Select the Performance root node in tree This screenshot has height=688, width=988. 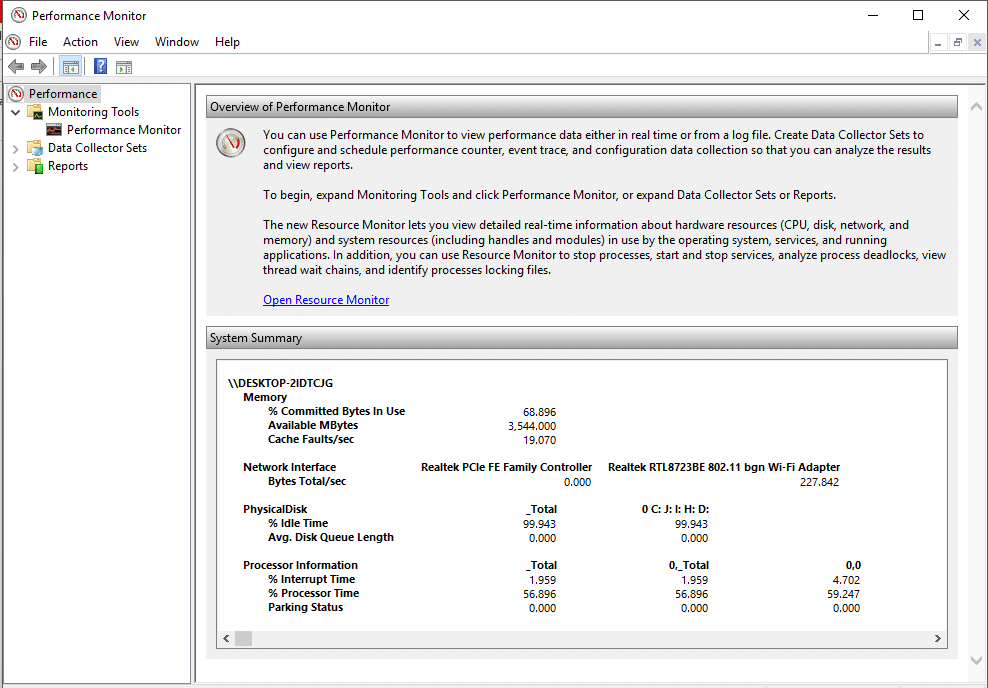tap(62, 94)
